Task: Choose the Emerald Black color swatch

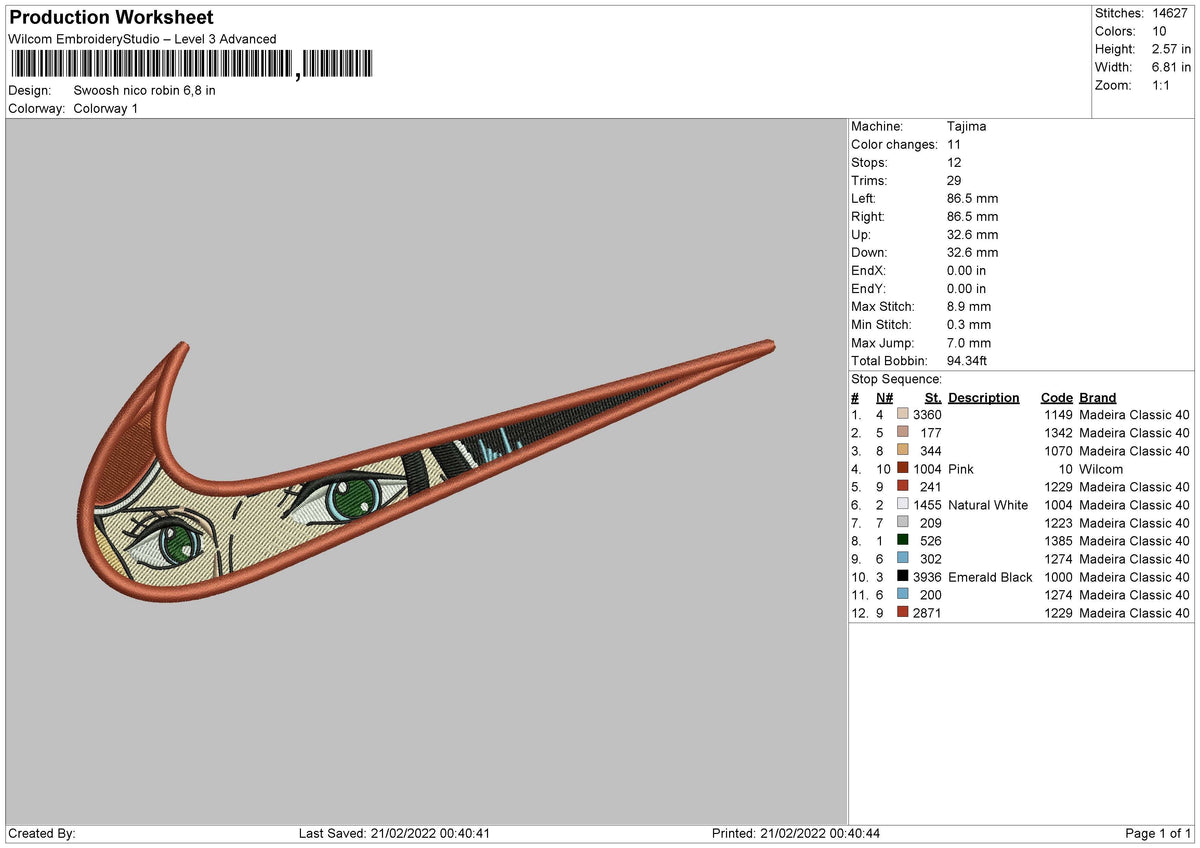Action: (x=903, y=577)
